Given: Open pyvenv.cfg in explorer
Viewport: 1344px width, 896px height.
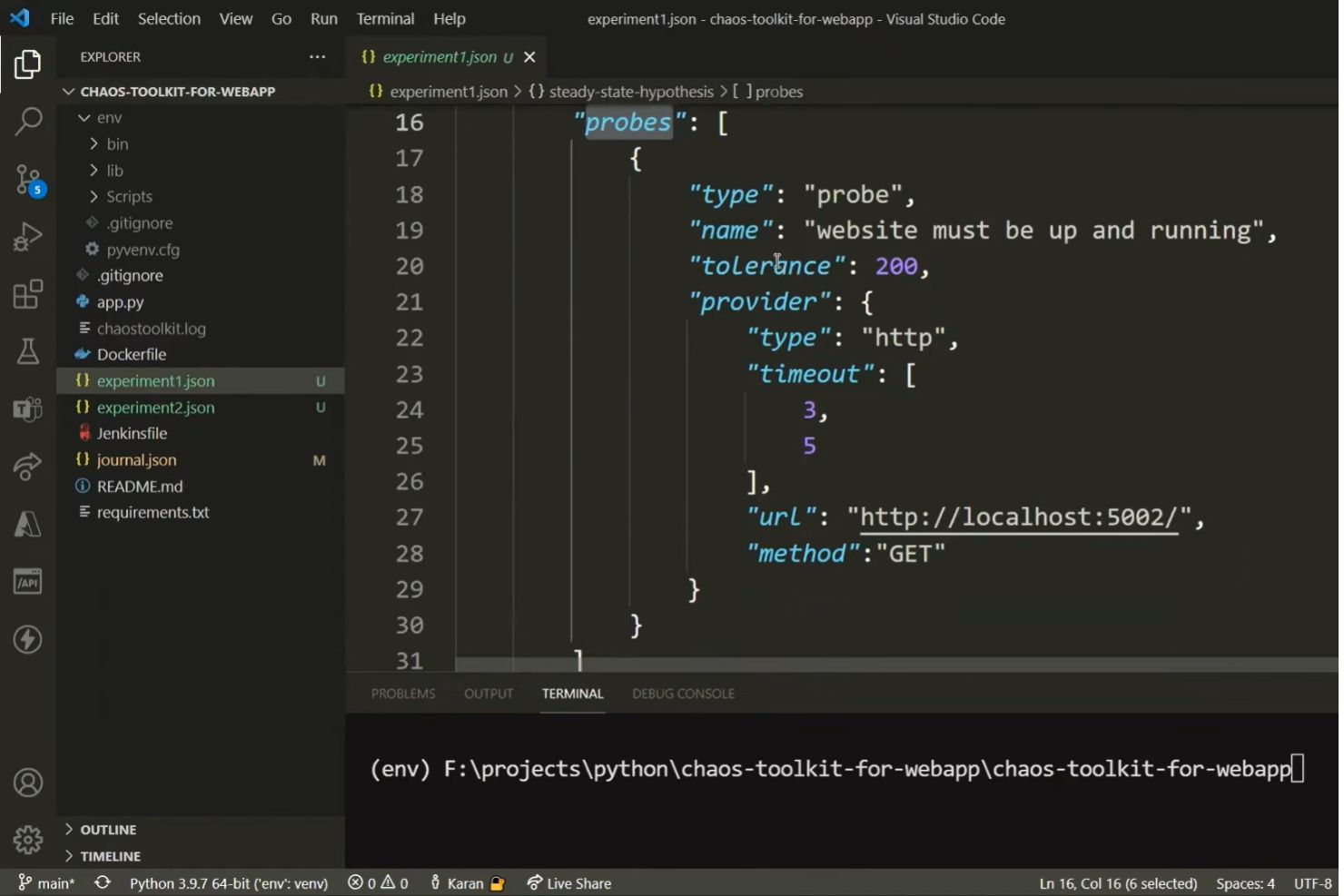Looking at the screenshot, I should (x=143, y=250).
